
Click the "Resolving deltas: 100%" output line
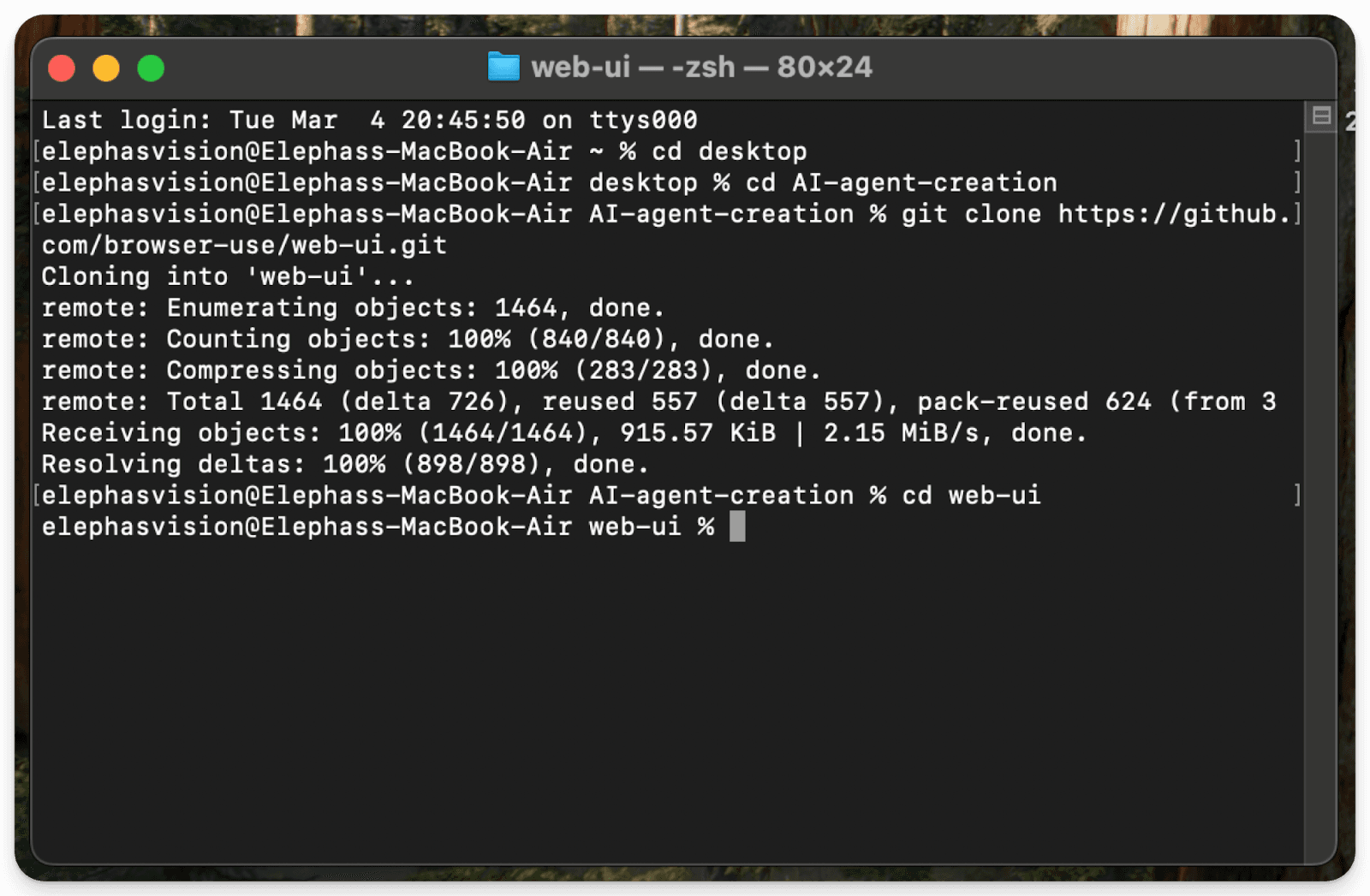point(345,465)
